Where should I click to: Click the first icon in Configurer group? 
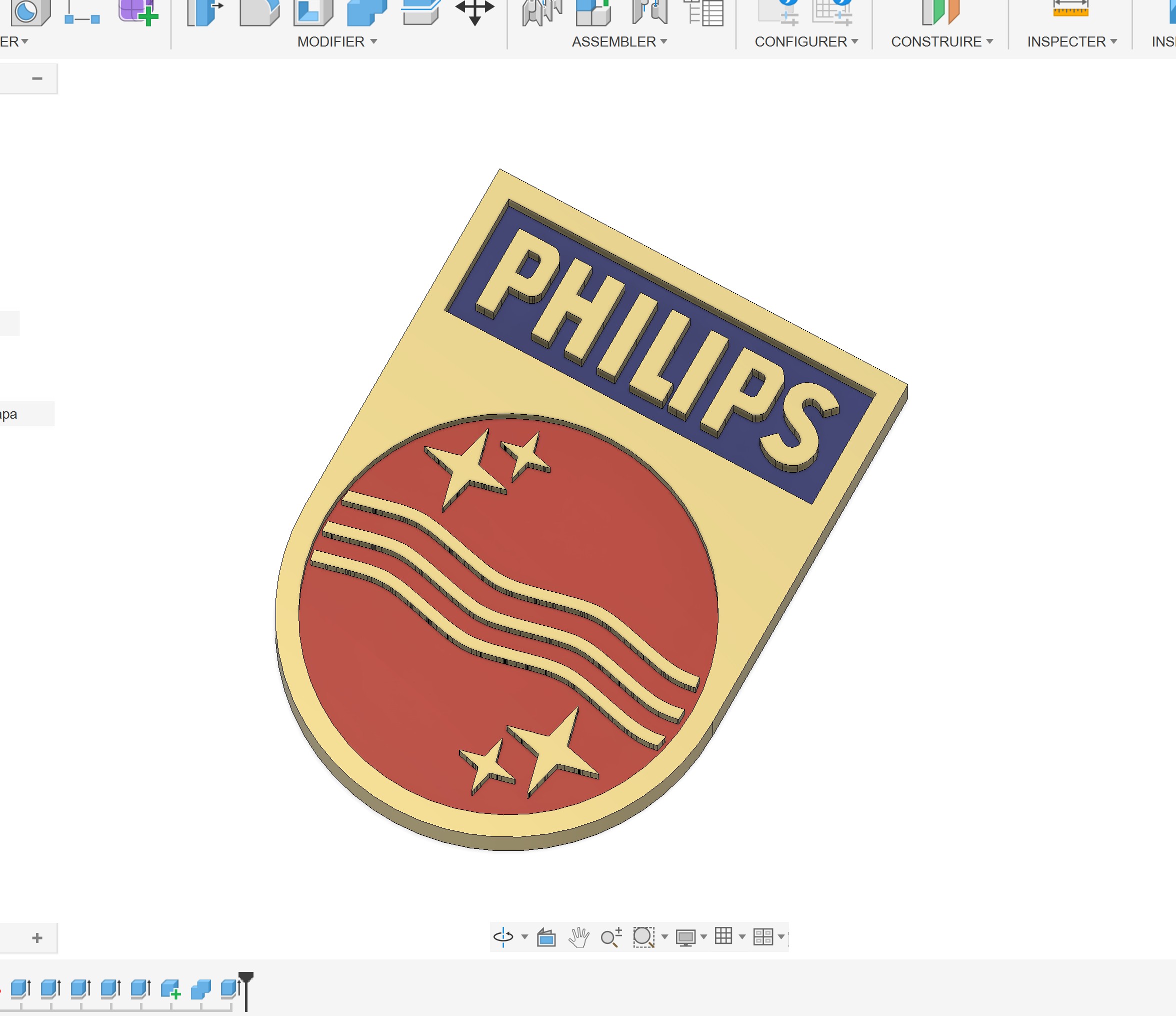779,13
